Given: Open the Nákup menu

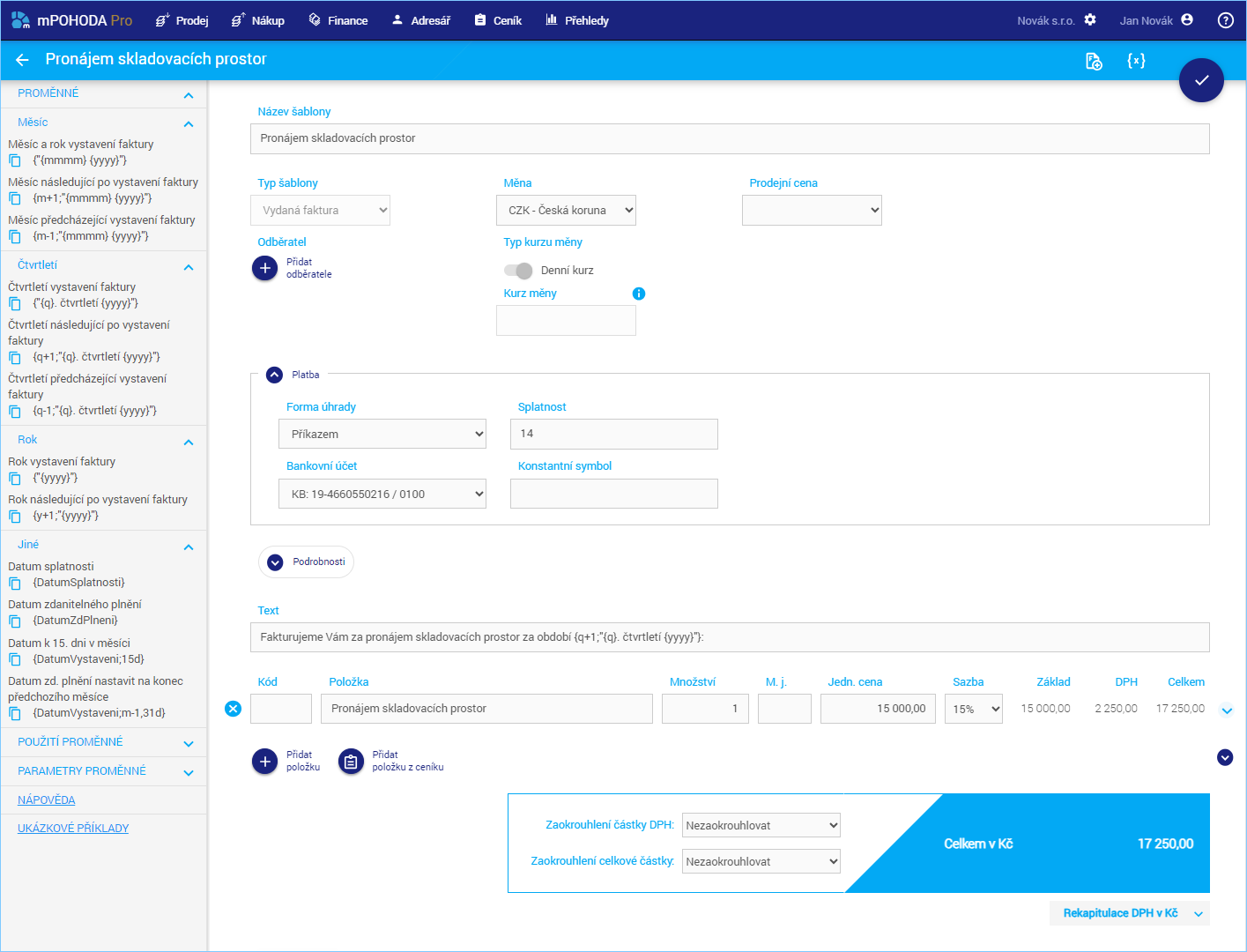Looking at the screenshot, I should [x=257, y=20].
